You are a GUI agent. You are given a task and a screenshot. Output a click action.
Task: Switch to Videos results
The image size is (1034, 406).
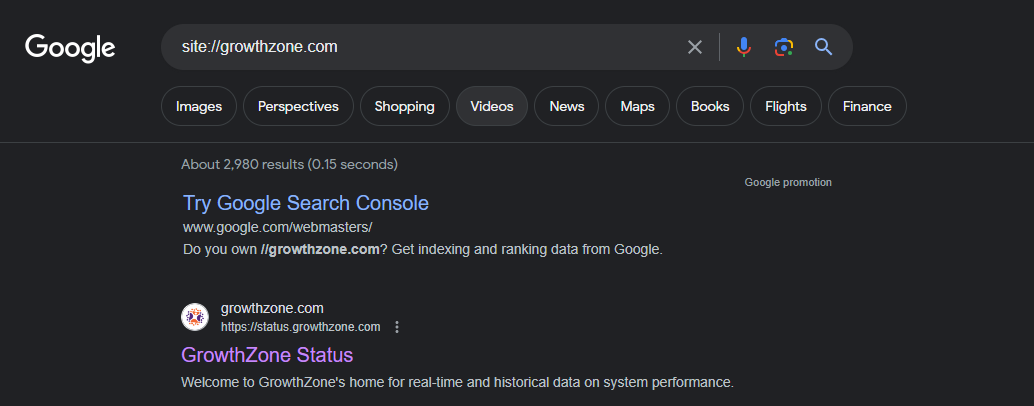(x=491, y=106)
